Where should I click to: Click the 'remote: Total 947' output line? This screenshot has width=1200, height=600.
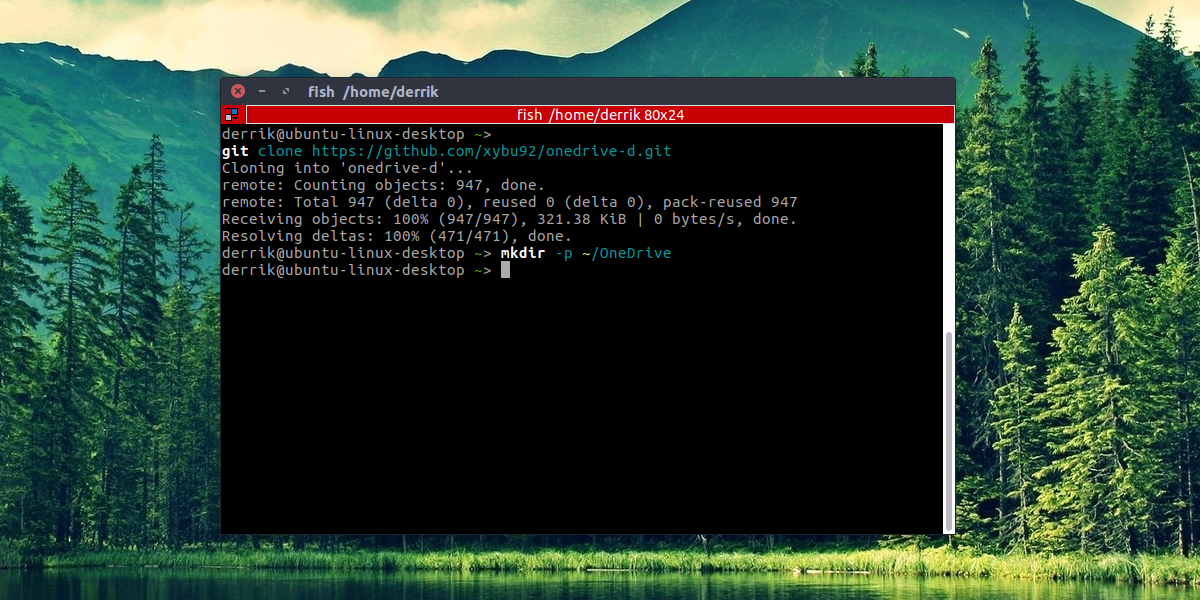510,202
